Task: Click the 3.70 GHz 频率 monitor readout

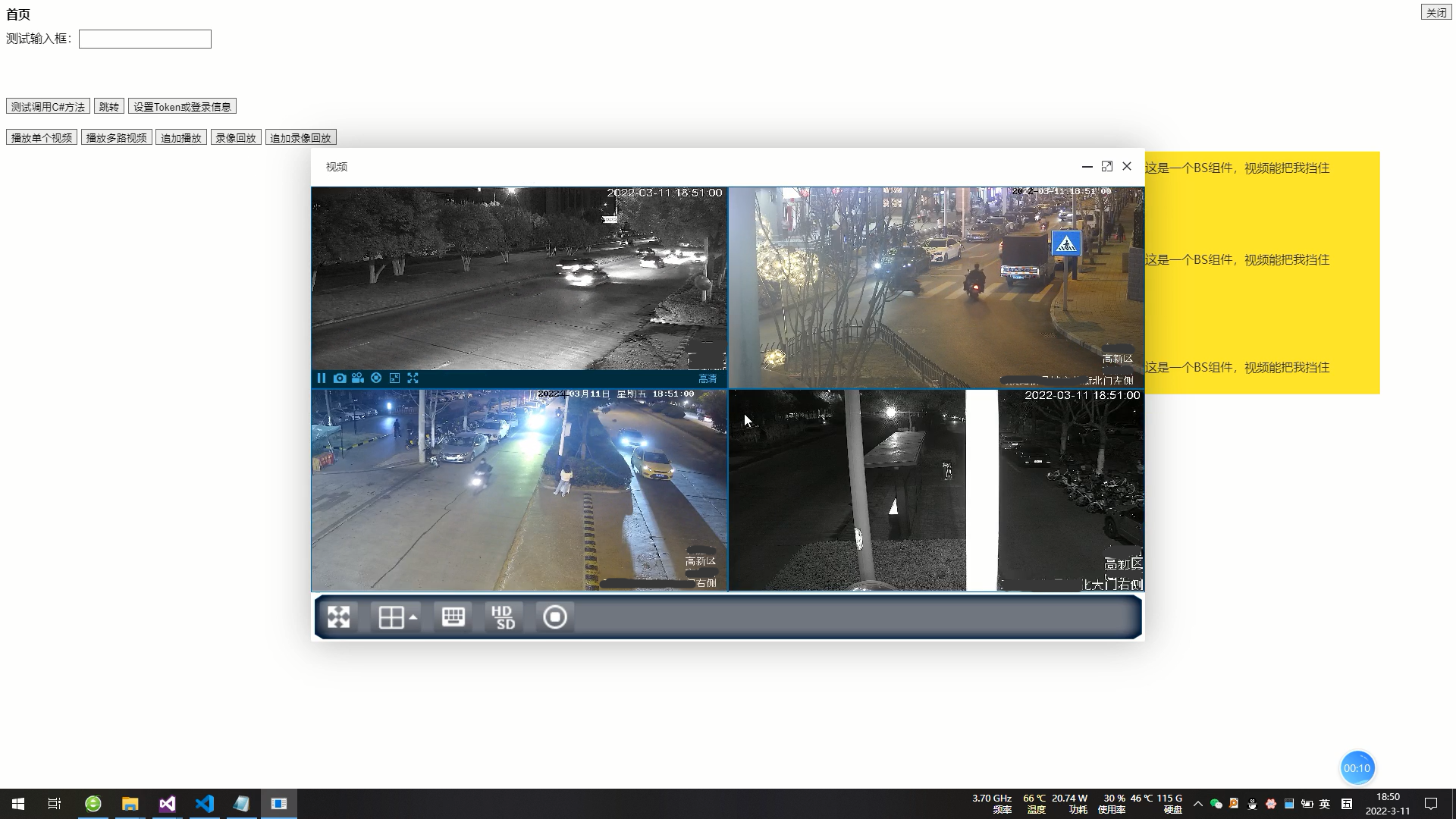Action: [992, 804]
